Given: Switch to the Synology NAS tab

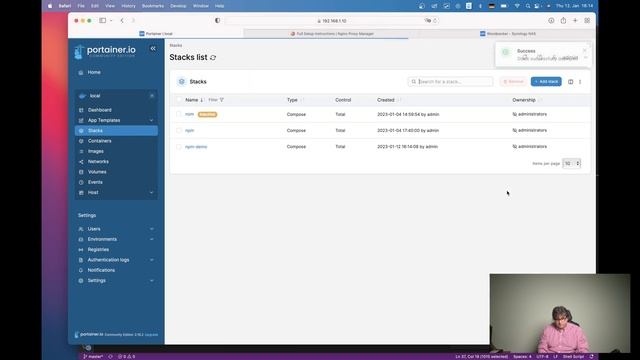Looking at the screenshot, I should [508, 34].
